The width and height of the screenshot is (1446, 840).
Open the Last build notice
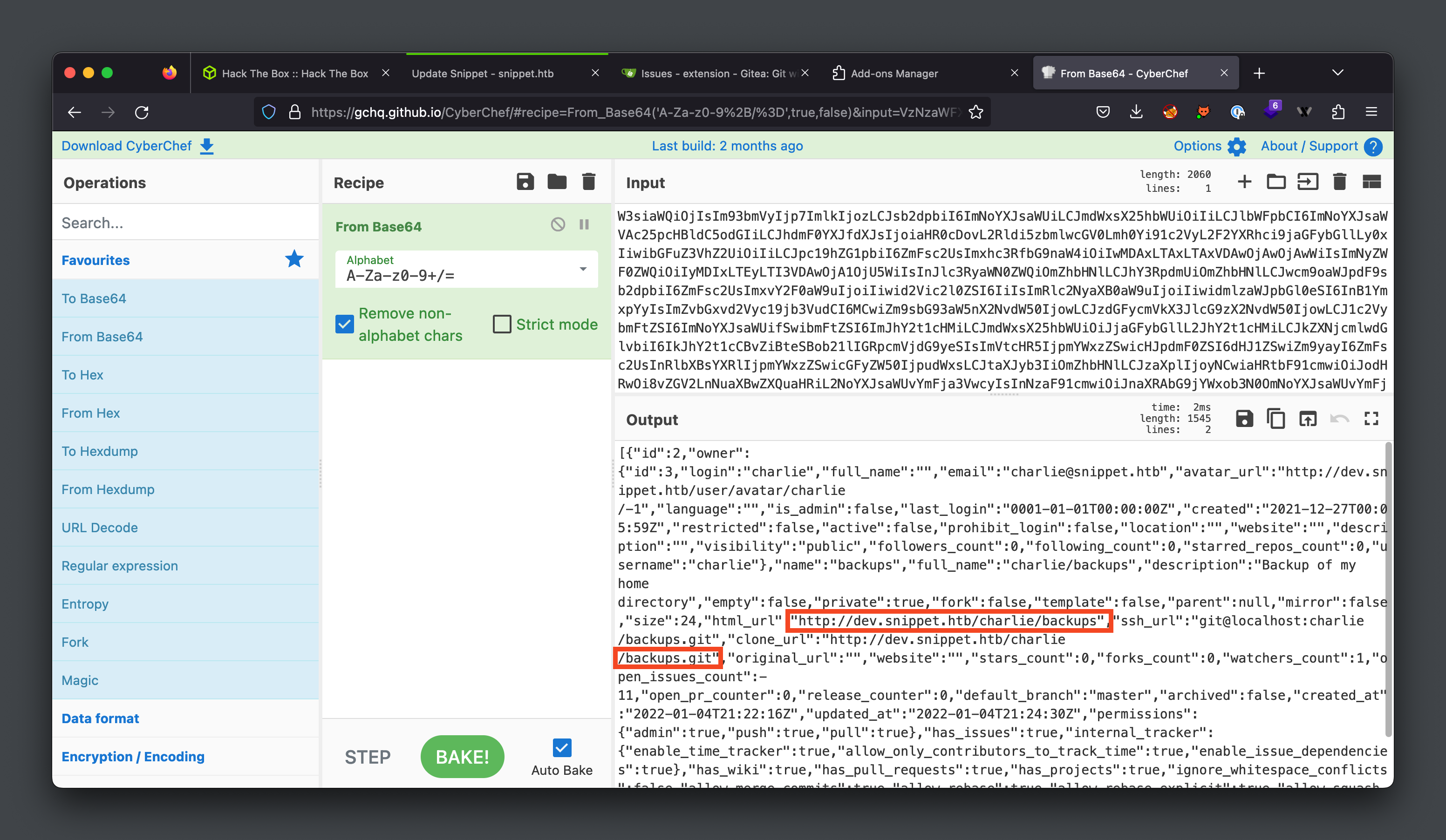tap(727, 146)
